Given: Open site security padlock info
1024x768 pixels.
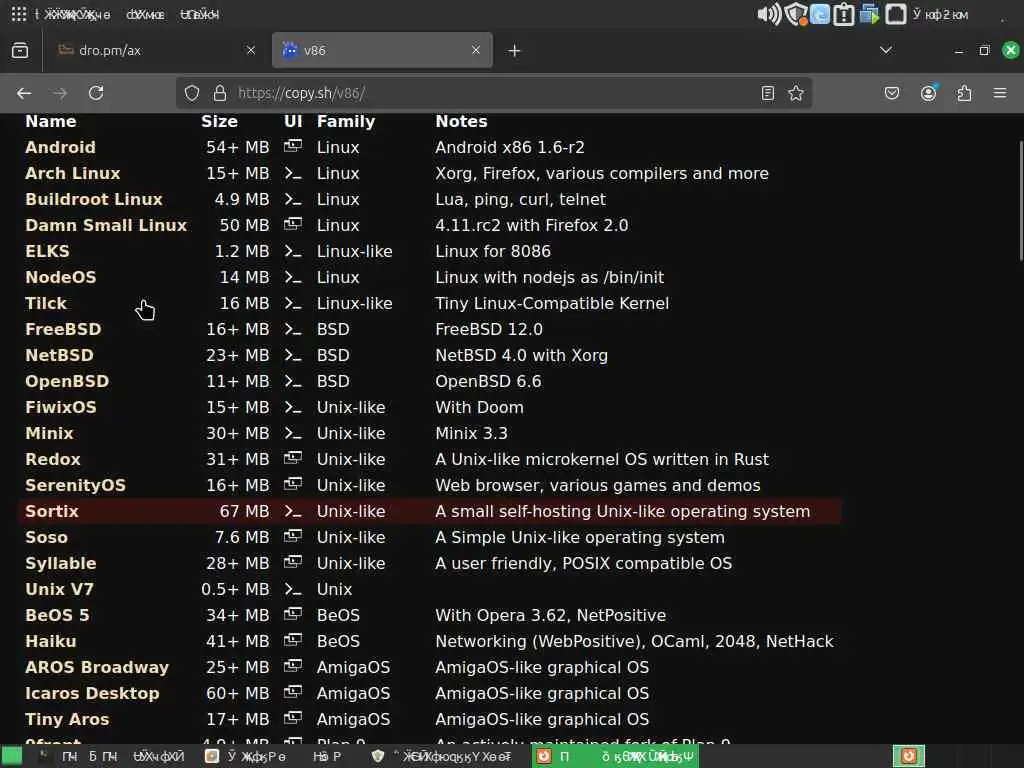Looking at the screenshot, I should point(220,93).
